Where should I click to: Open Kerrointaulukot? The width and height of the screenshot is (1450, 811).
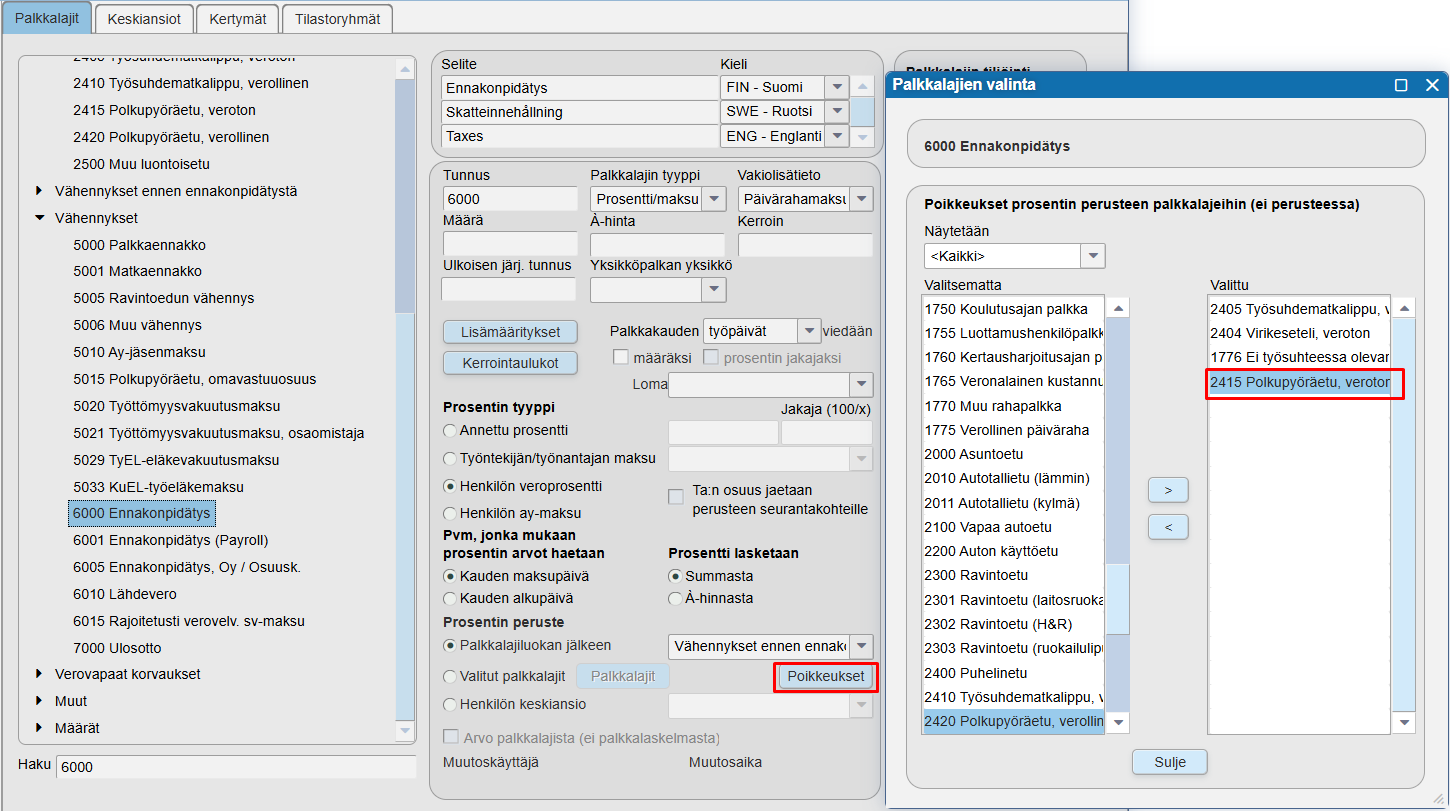[510, 362]
